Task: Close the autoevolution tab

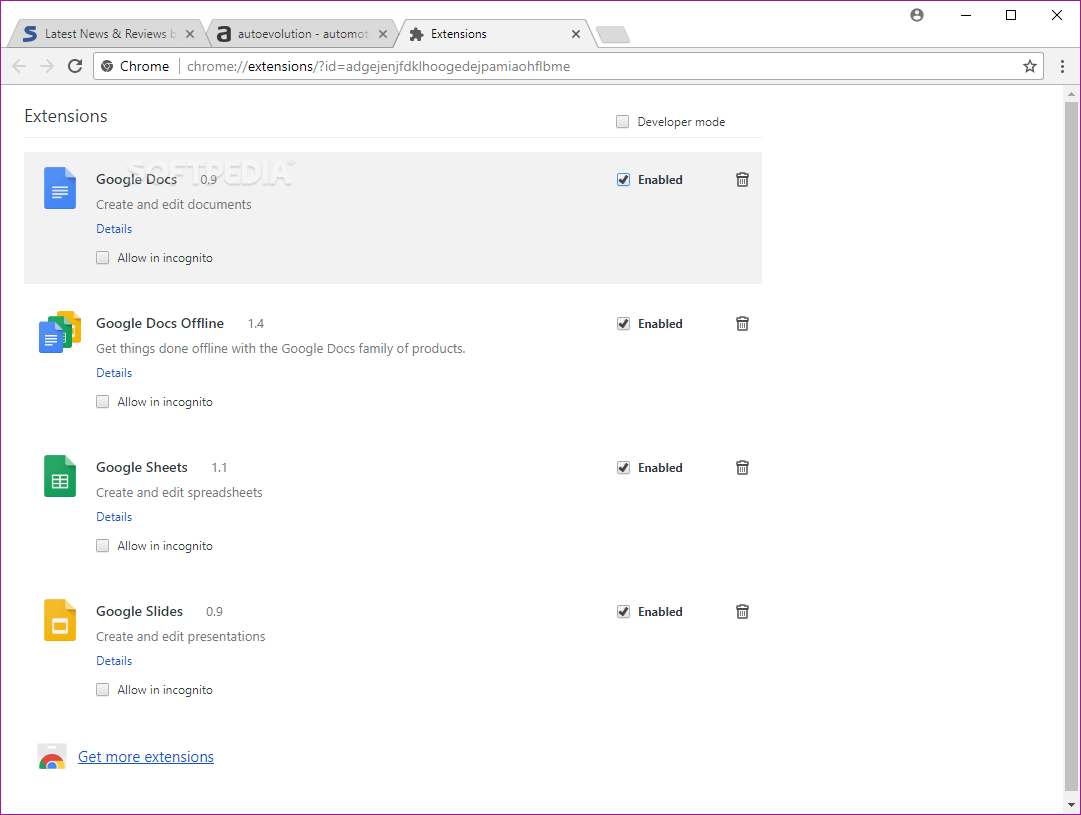Action: click(383, 34)
